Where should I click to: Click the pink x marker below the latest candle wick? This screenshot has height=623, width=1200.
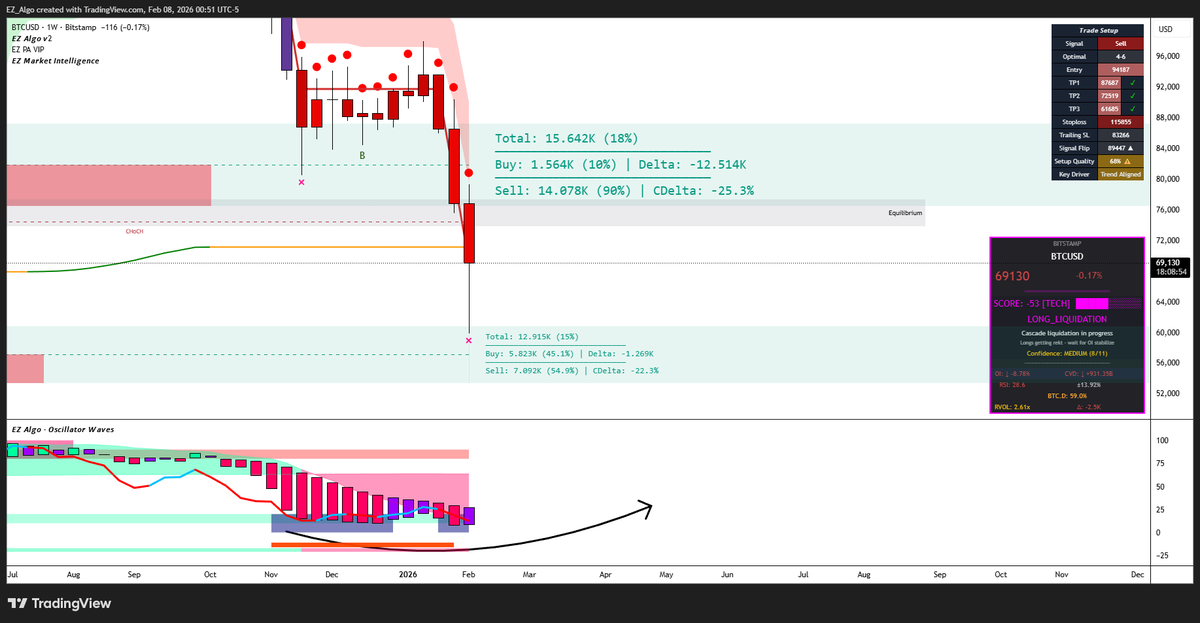click(x=469, y=341)
